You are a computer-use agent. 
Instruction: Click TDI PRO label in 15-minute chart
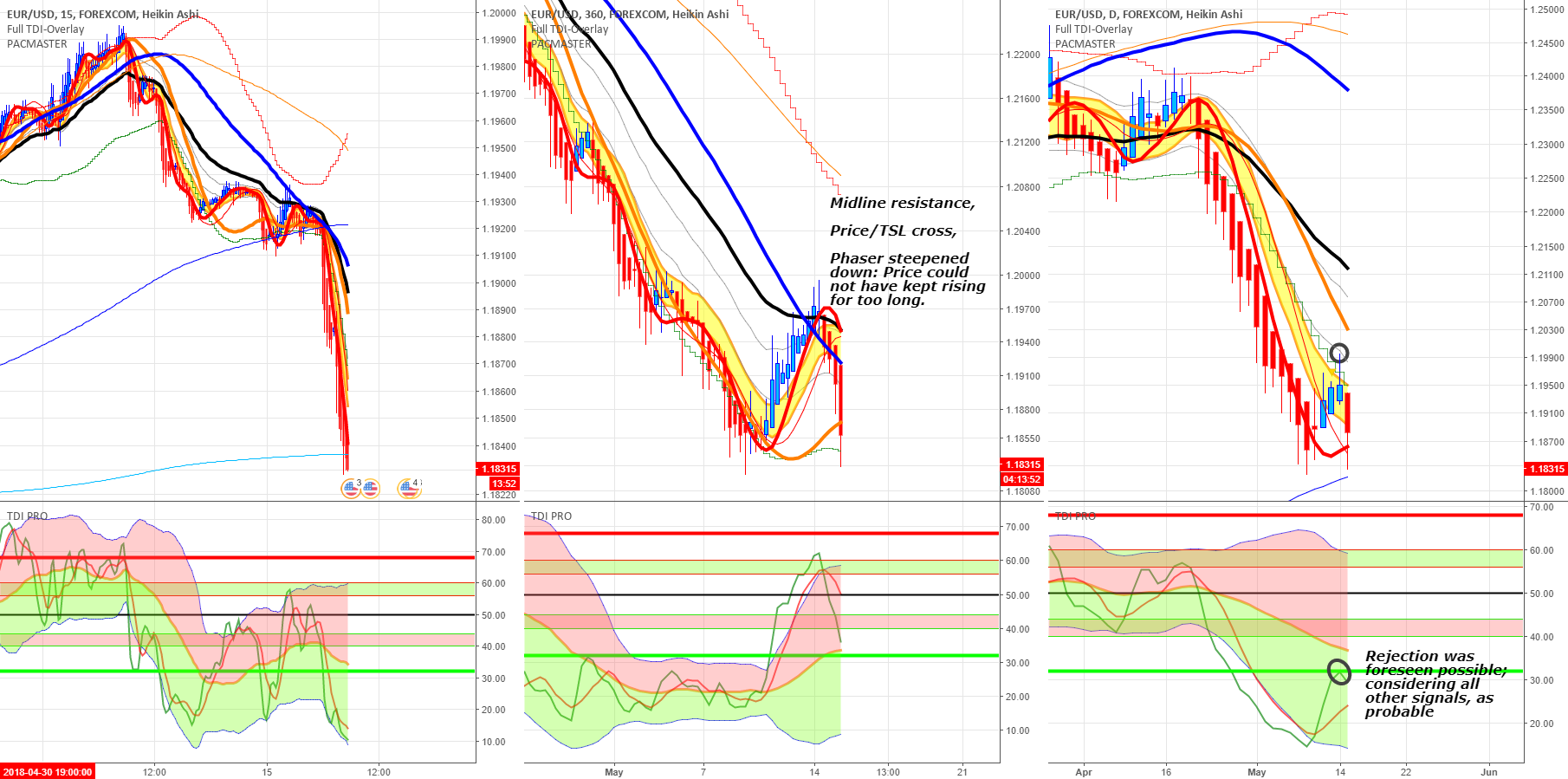coord(28,516)
